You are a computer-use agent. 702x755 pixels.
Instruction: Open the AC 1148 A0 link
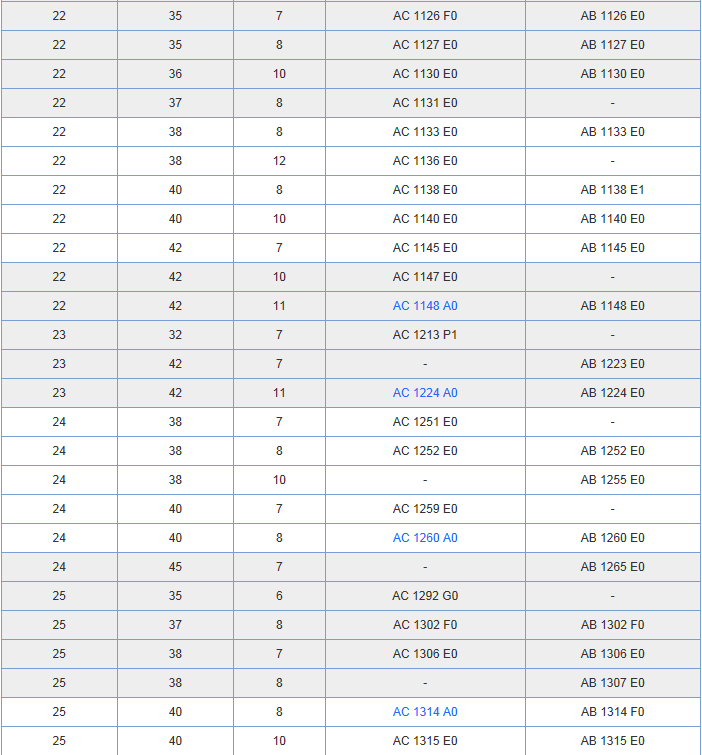pos(425,306)
